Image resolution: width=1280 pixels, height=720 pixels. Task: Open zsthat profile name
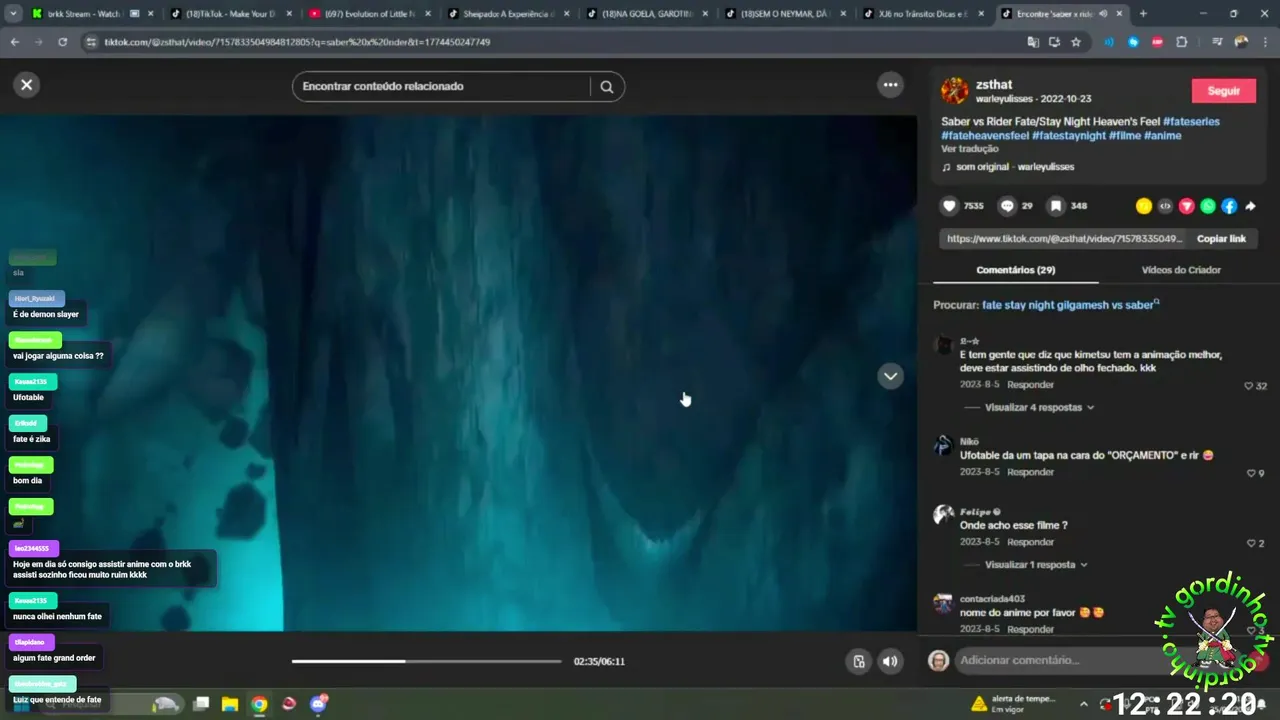click(994, 85)
